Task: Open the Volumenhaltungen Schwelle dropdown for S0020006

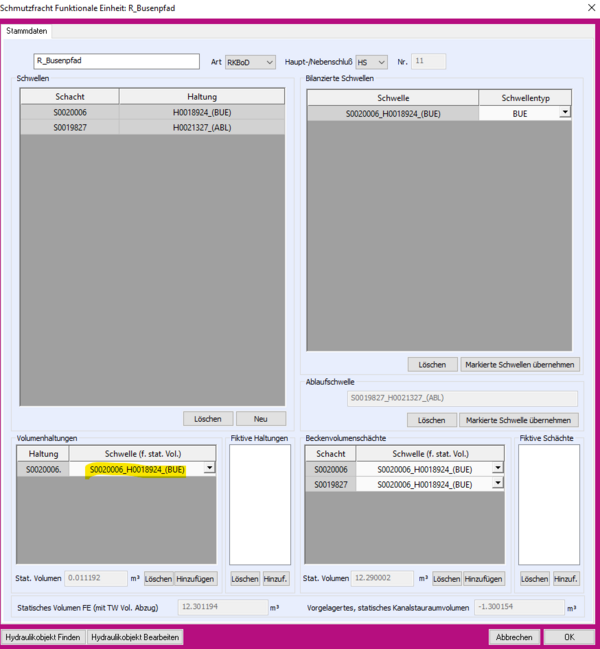Action: pyautogui.click(x=208, y=468)
